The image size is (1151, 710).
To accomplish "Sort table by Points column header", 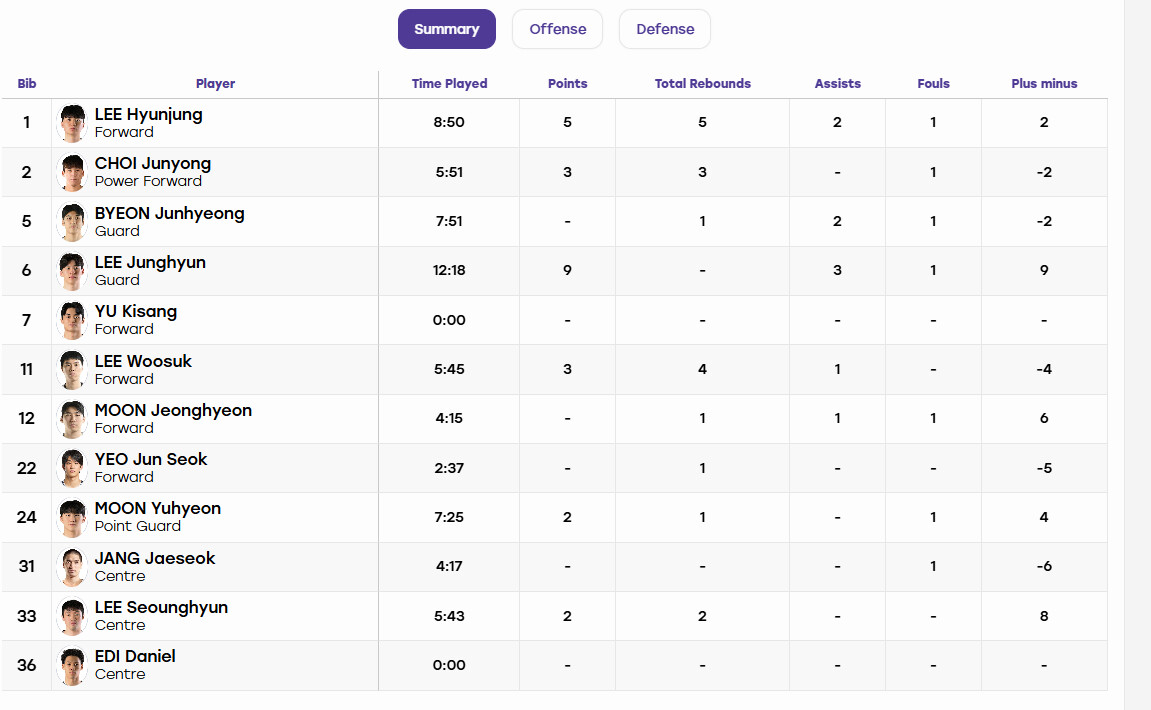I will click(x=567, y=84).
